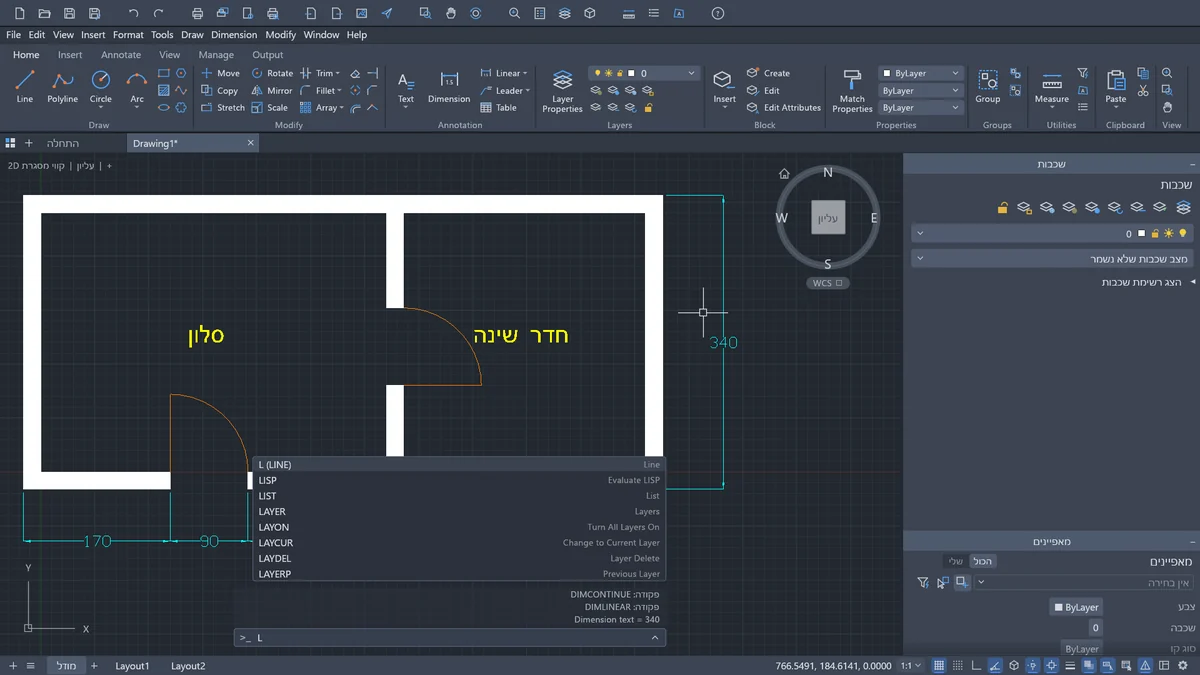Image resolution: width=1200 pixels, height=675 pixels.
Task: Toggle ortho mode in status bar
Action: (977, 666)
